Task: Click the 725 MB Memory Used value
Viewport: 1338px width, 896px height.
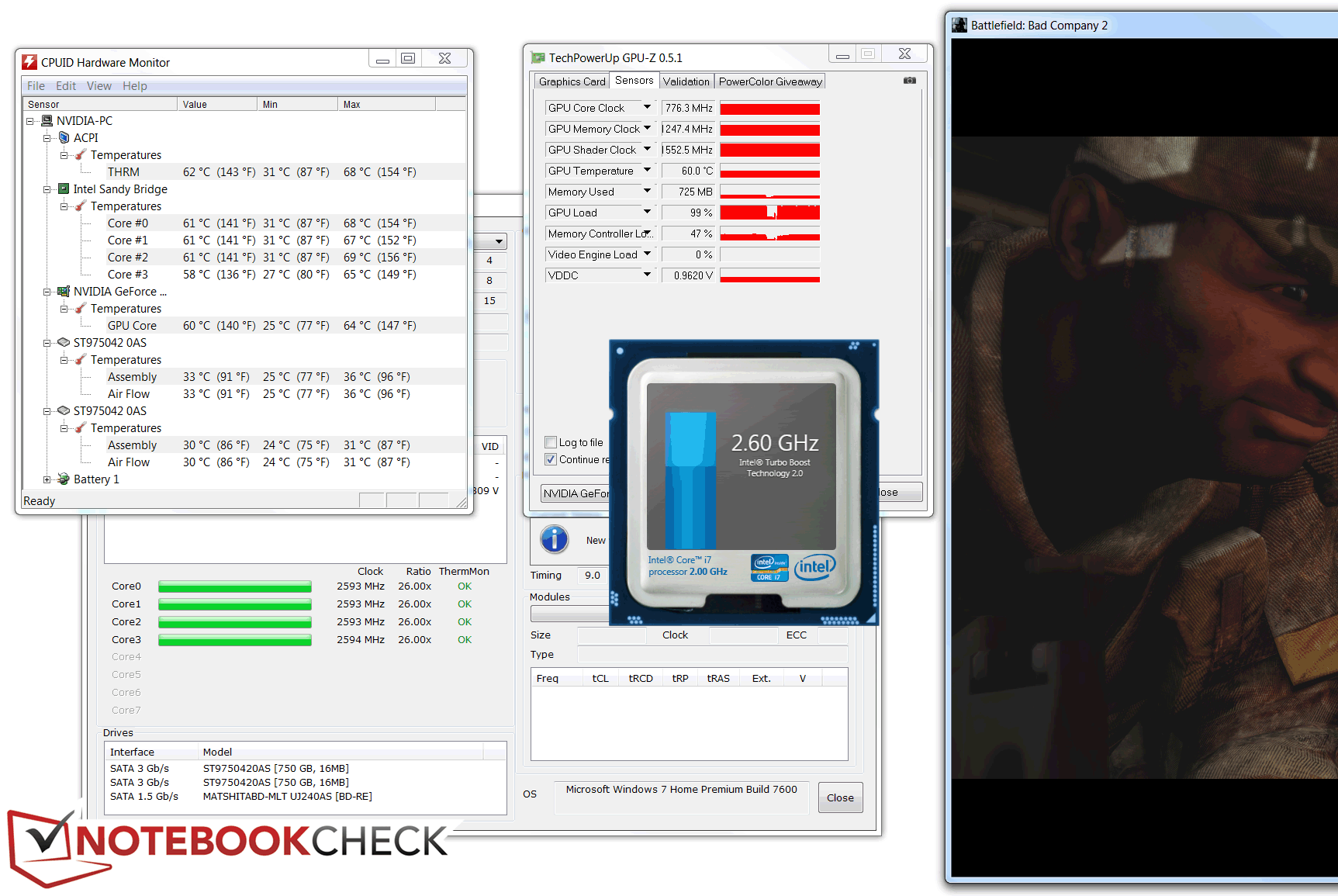Action: point(688,192)
